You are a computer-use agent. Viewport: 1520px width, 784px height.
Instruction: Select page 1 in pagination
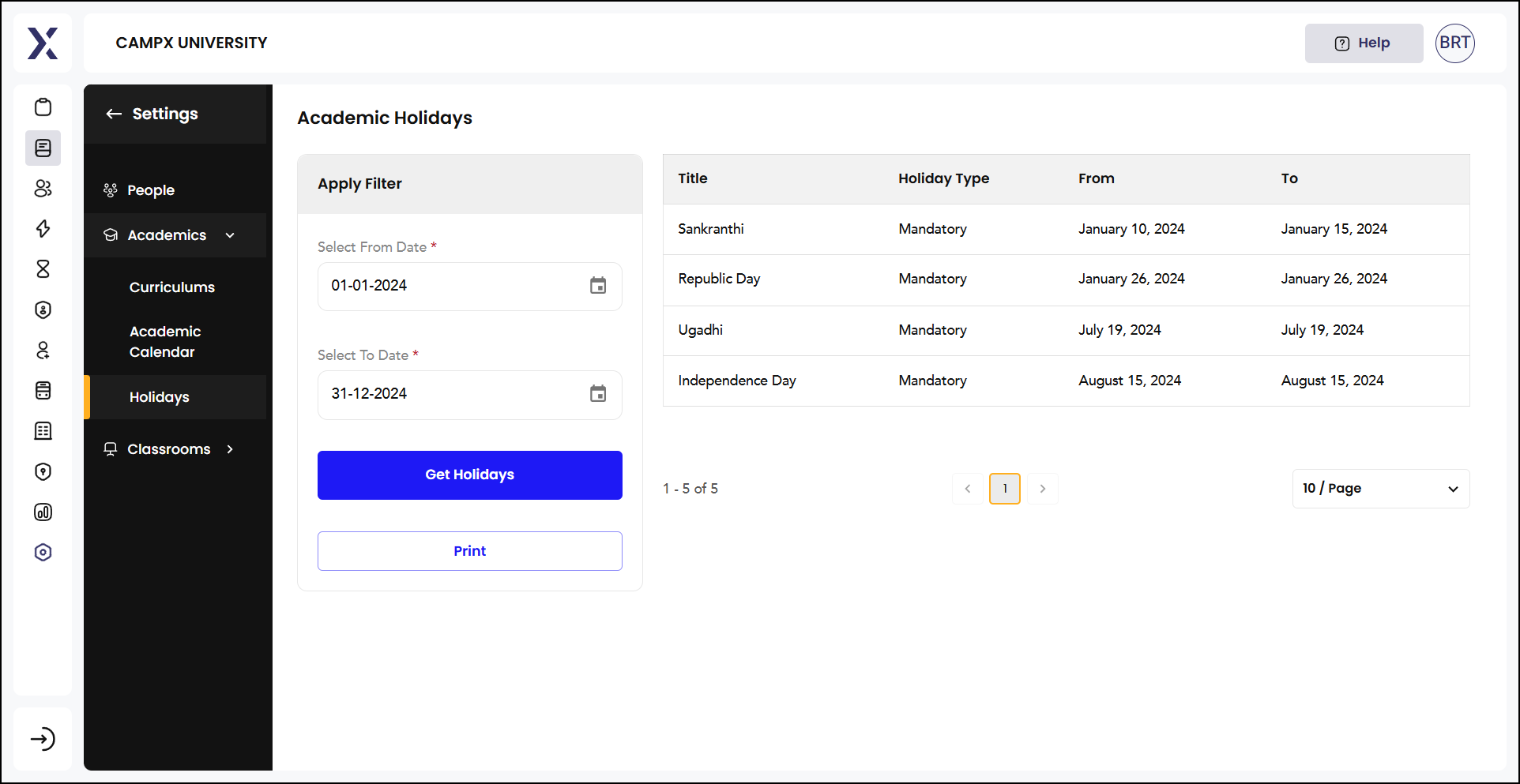[1005, 489]
